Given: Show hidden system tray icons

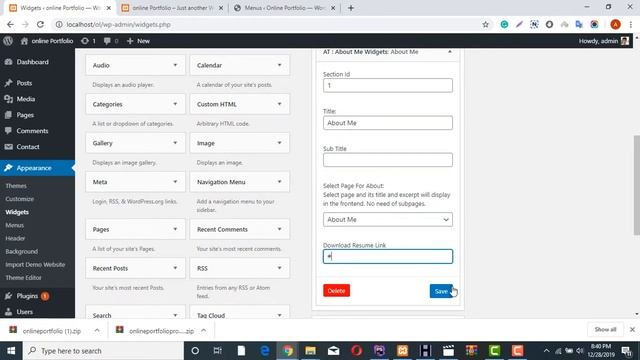Looking at the screenshot, I should [546, 351].
